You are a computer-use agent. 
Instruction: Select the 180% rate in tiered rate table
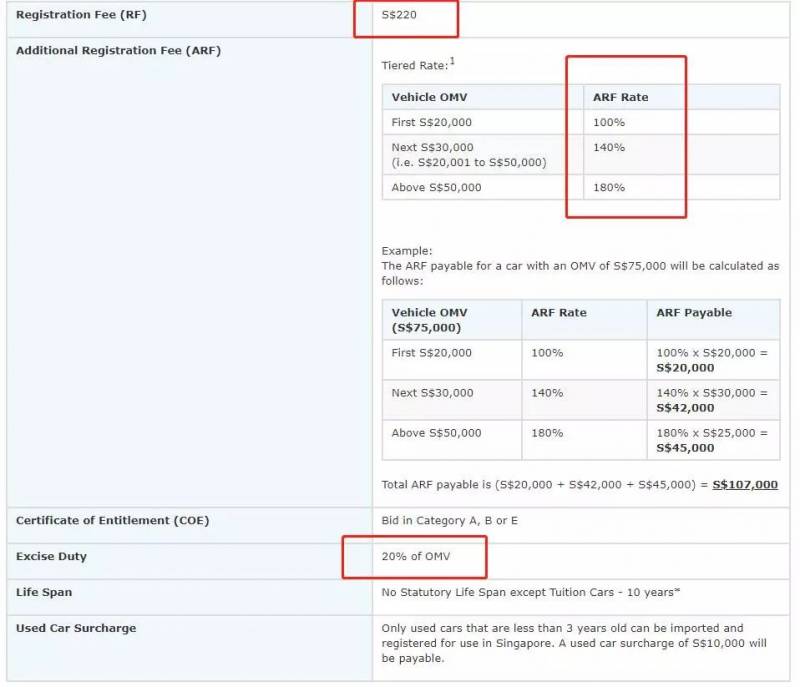608,187
